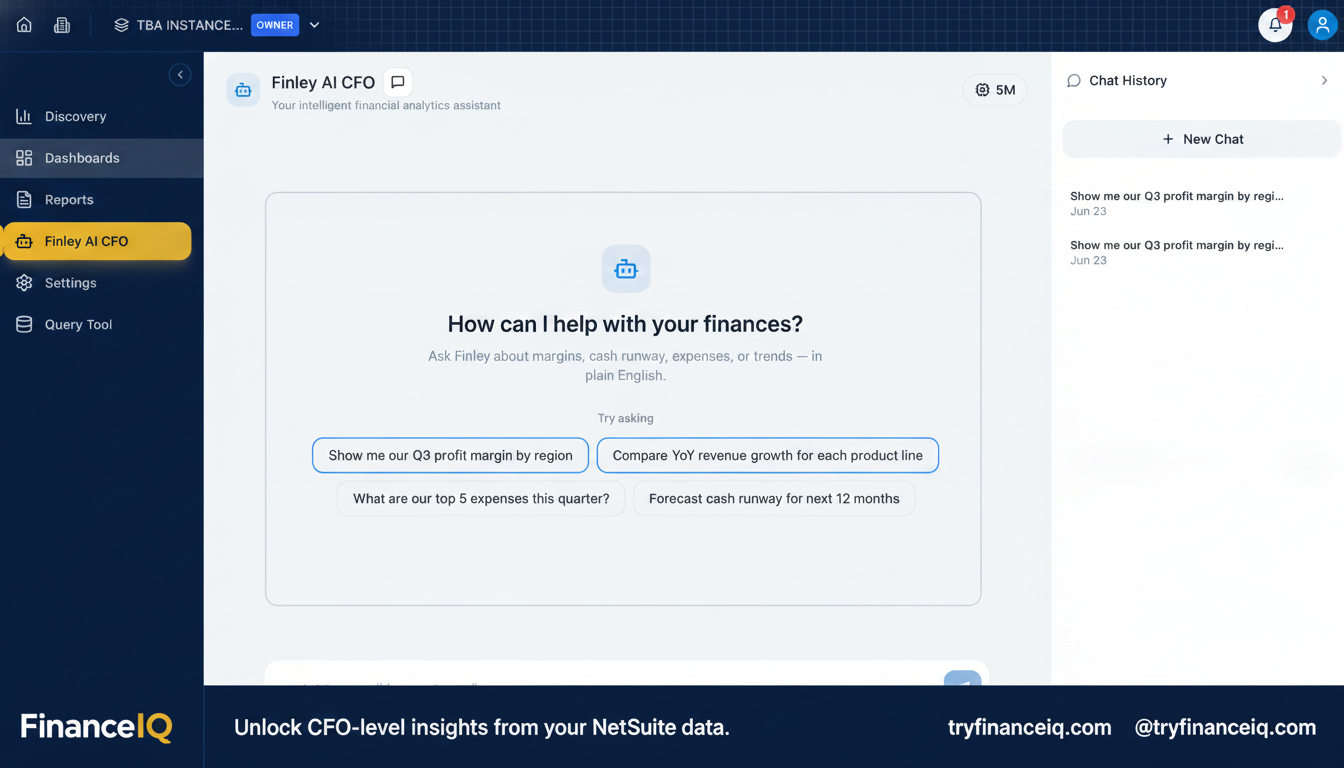This screenshot has width=1344, height=768.
Task: Open the user profile avatar
Action: (x=1322, y=25)
